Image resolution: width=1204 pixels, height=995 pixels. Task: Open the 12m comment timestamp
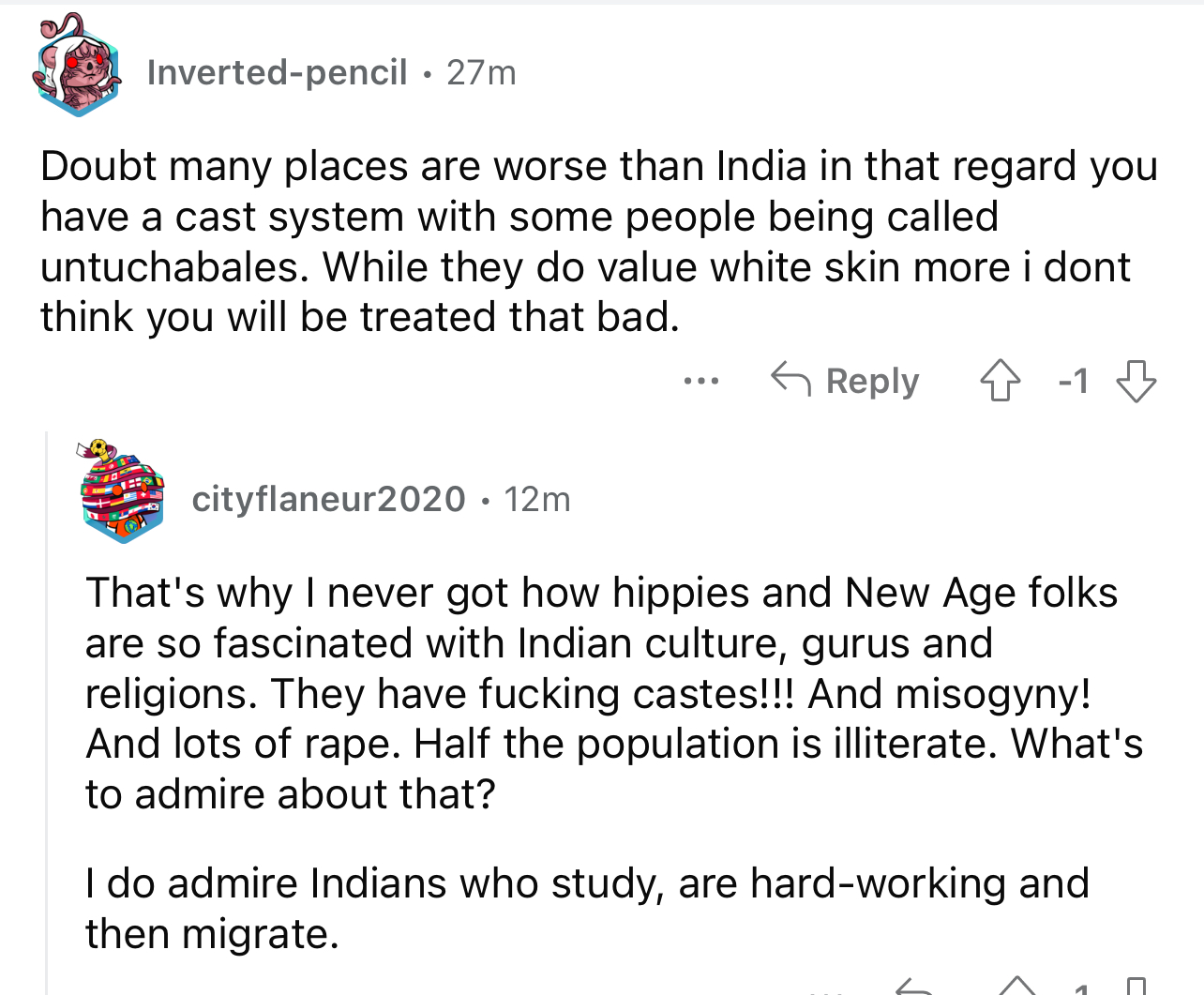(x=537, y=499)
